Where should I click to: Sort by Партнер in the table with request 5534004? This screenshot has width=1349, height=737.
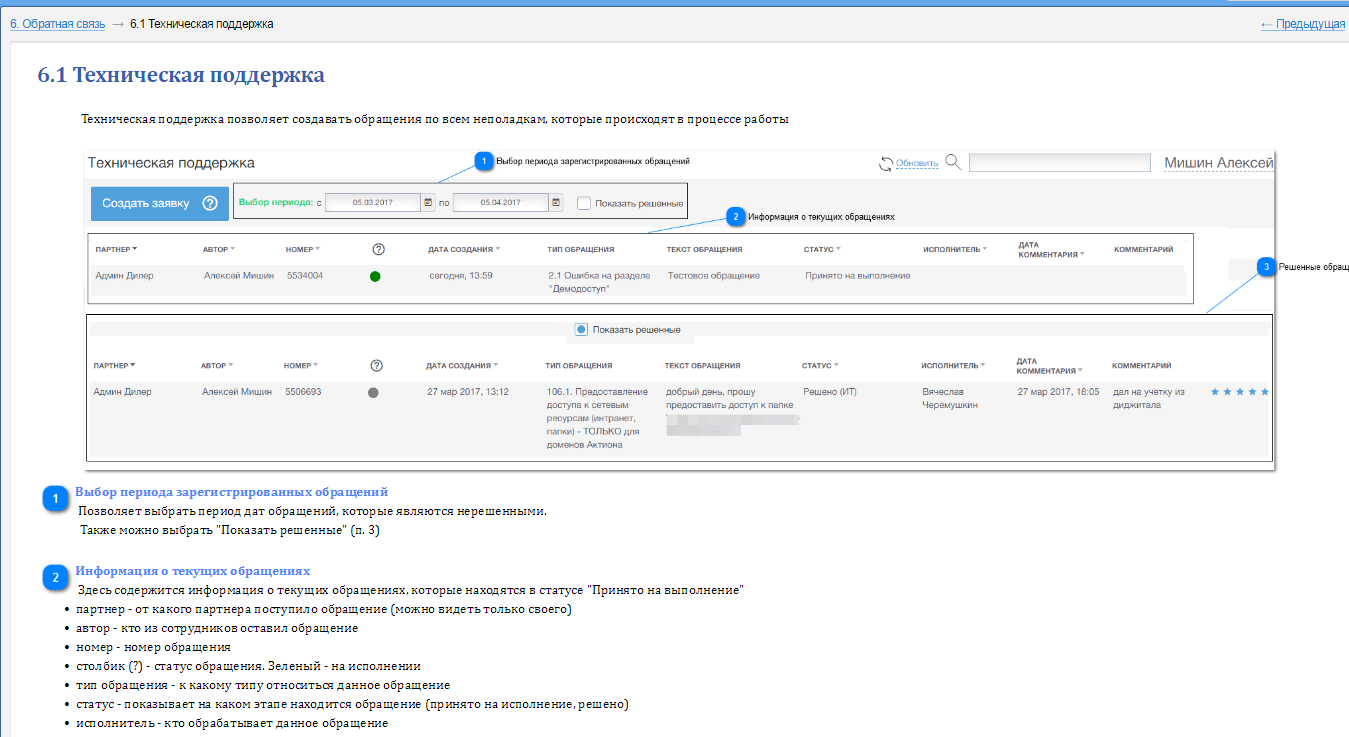click(x=116, y=249)
